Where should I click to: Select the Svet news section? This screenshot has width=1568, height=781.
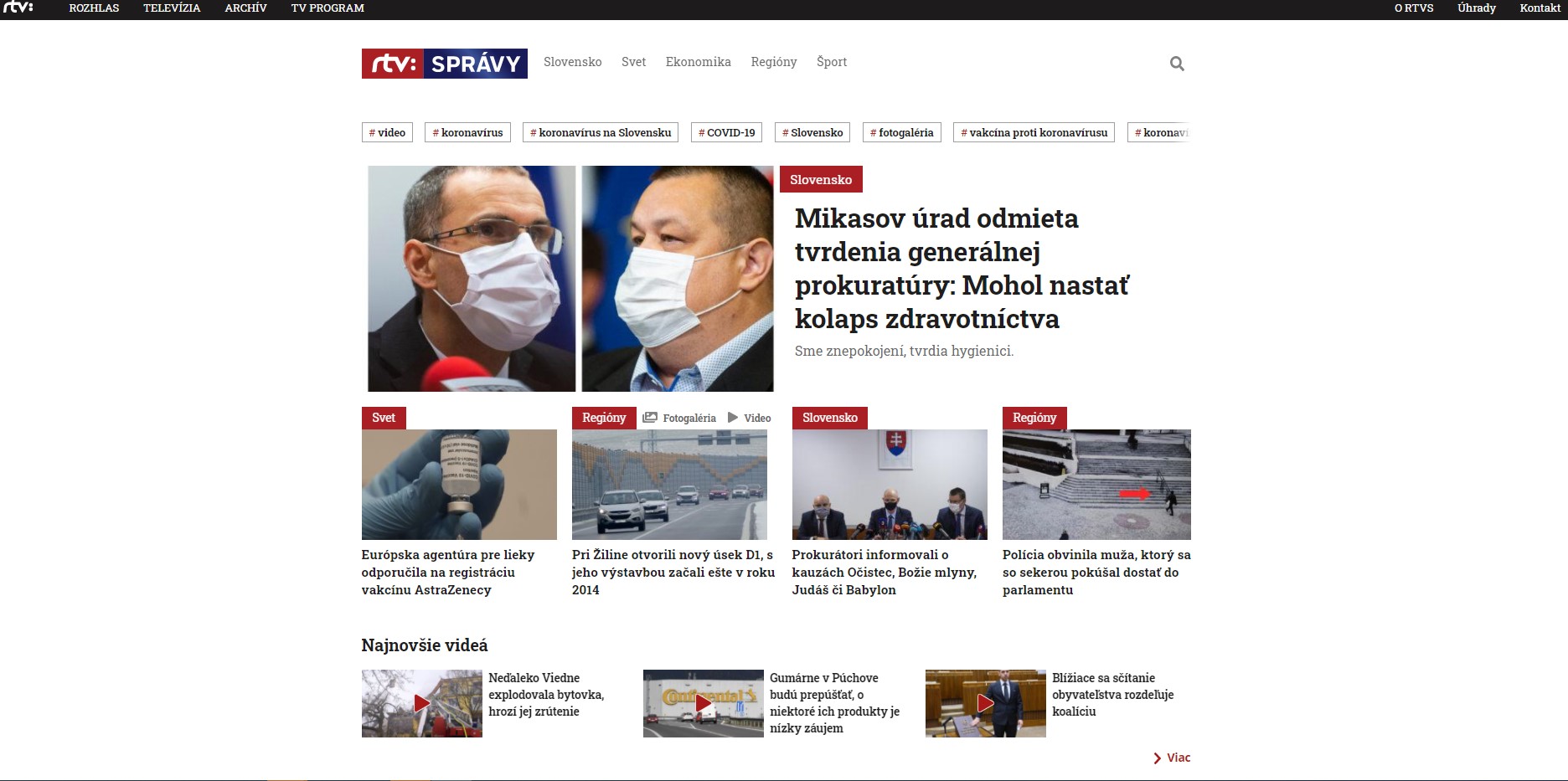(x=634, y=62)
